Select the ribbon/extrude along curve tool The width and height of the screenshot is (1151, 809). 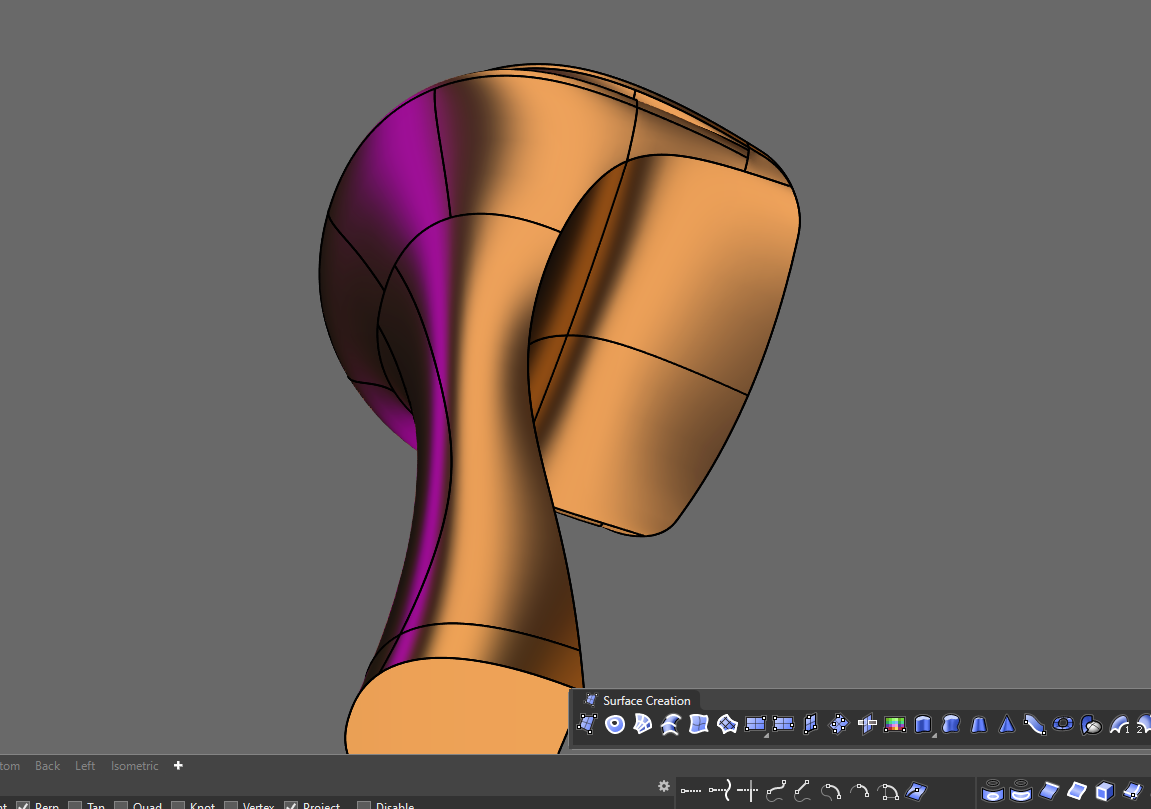tap(1034, 725)
